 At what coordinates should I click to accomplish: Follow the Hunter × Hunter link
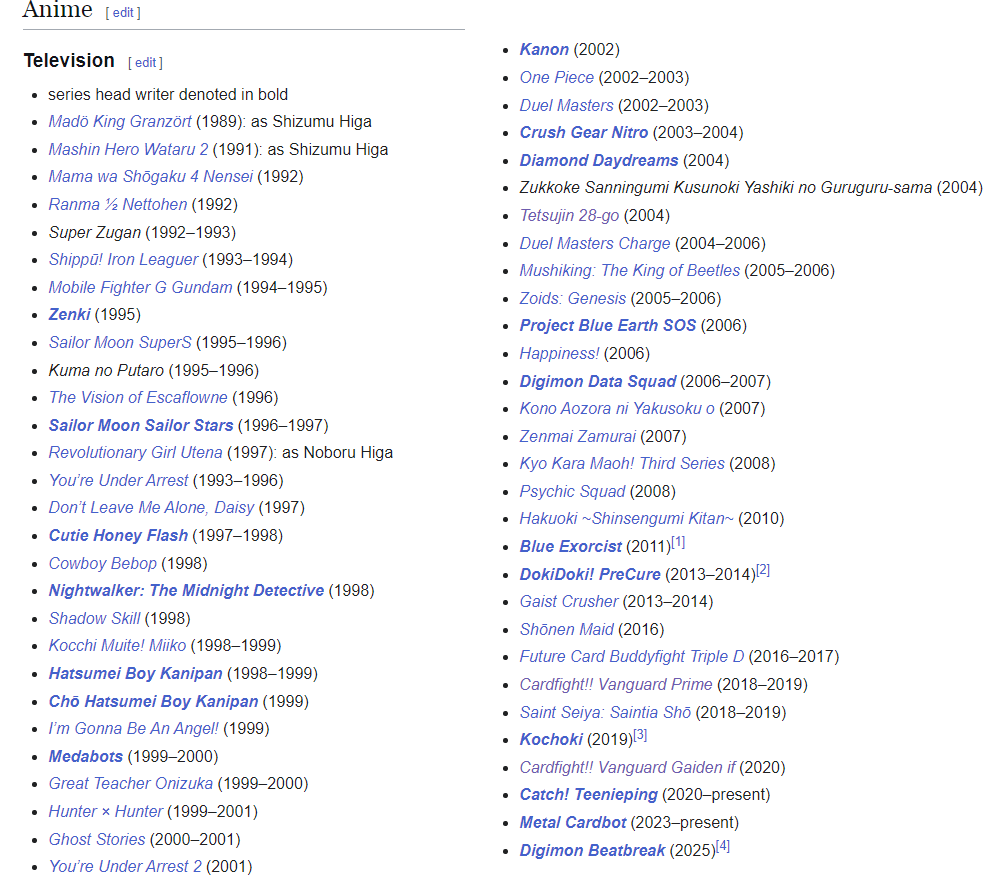coord(106,811)
